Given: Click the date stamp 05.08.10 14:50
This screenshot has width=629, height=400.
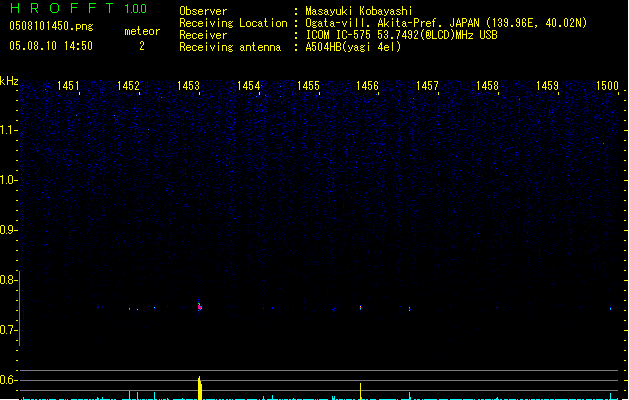Looking at the screenshot, I should click(51, 46).
